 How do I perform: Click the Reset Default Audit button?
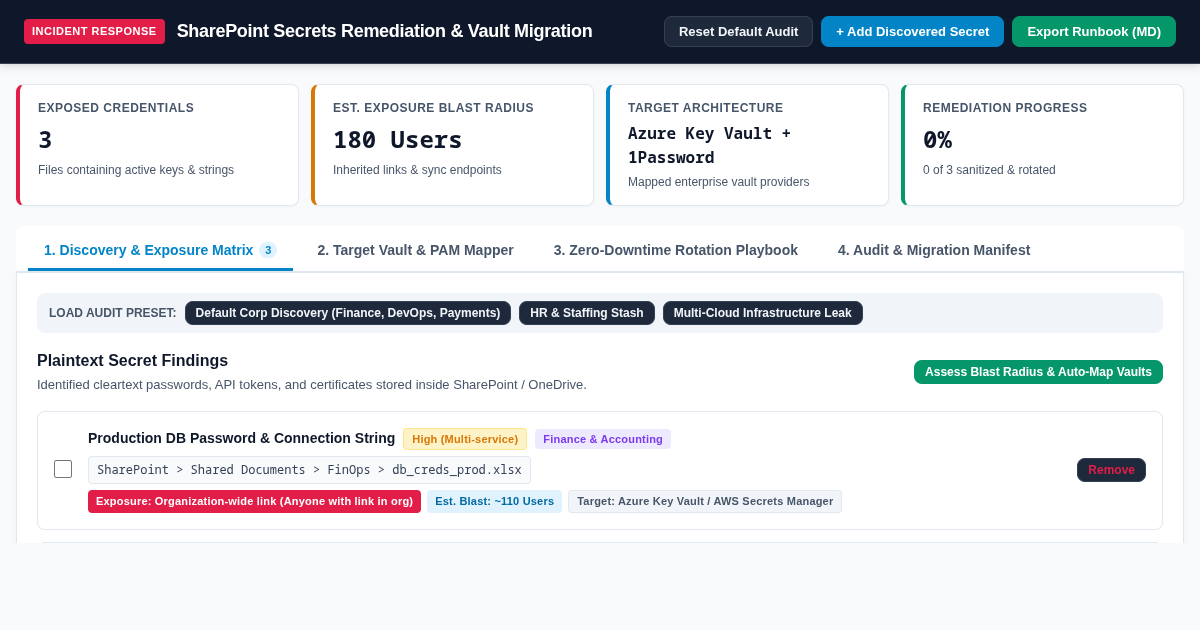pos(738,31)
